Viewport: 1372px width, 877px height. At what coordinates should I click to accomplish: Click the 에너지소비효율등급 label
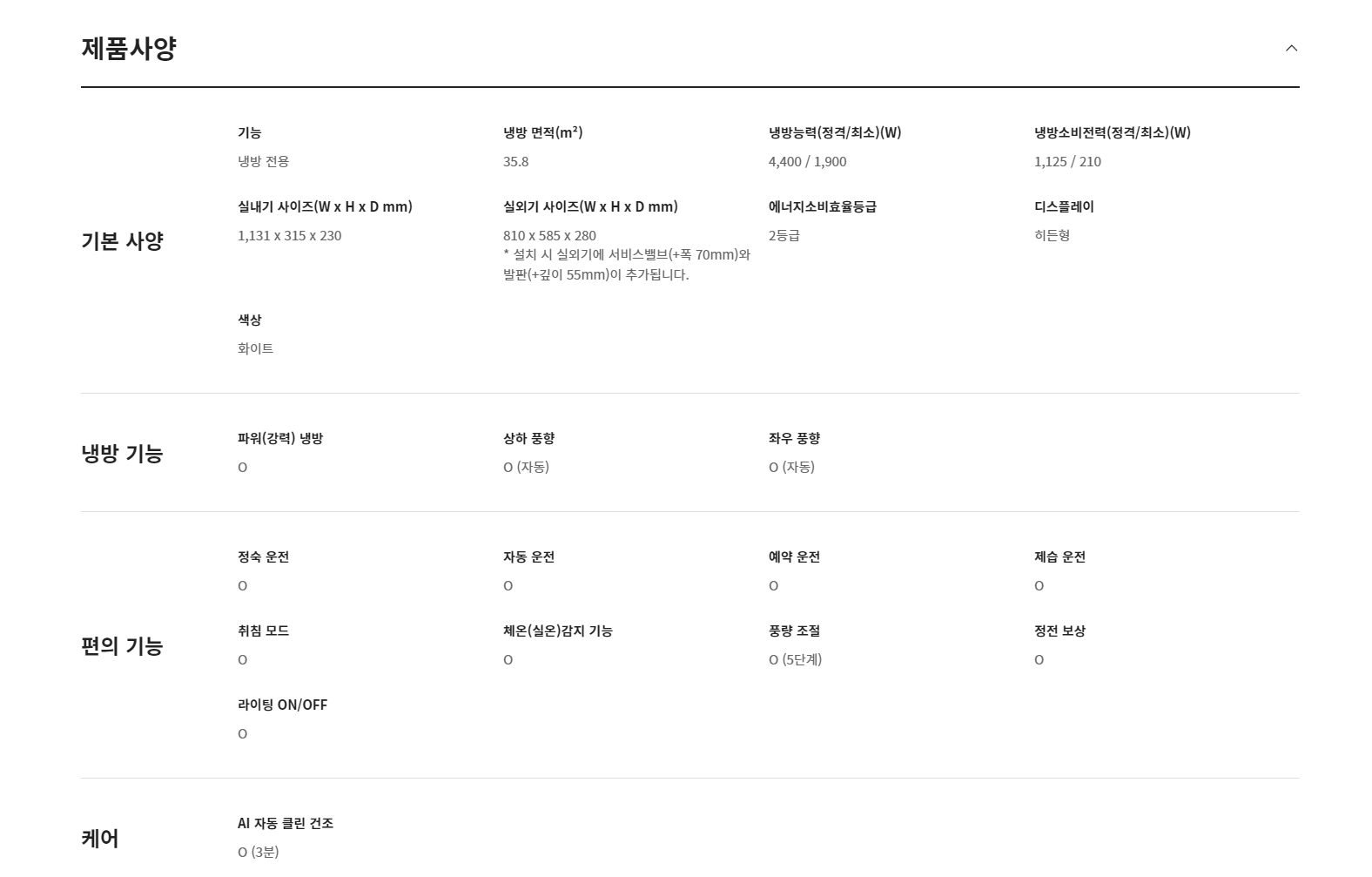823,206
